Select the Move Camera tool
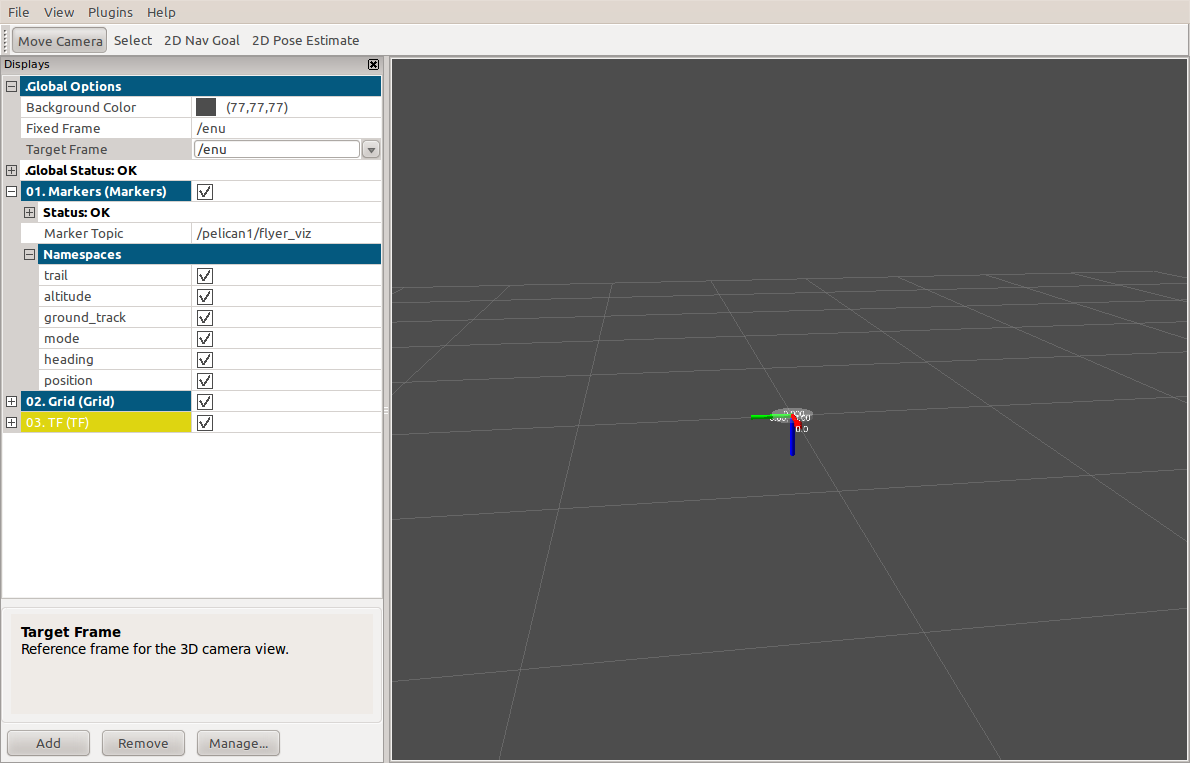 (59, 41)
